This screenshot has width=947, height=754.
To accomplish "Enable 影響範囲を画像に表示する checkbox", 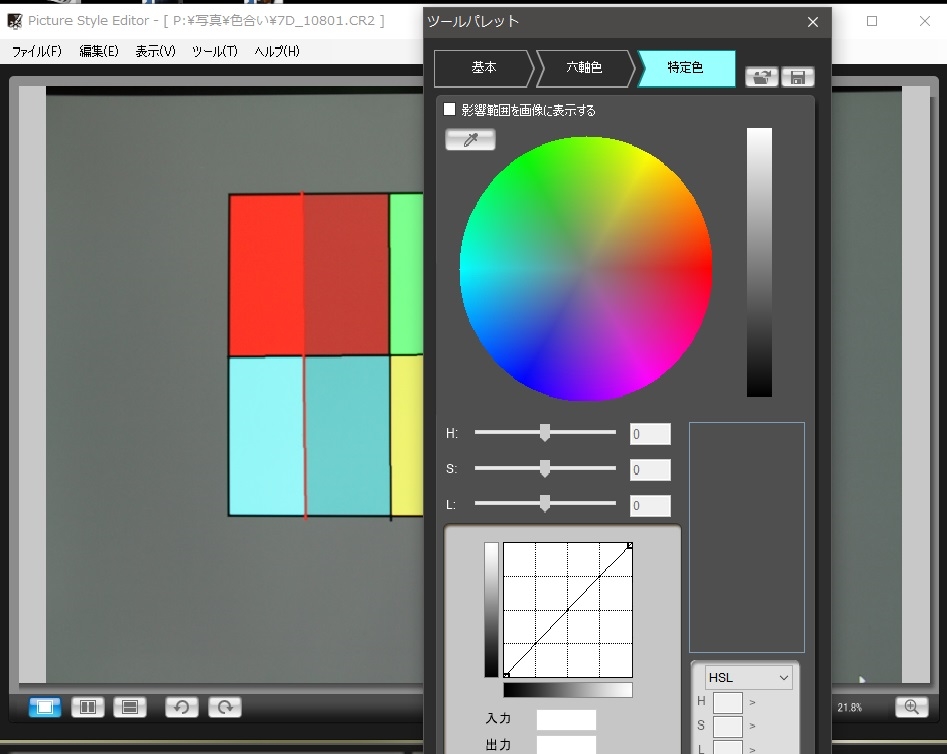I will click(x=449, y=109).
